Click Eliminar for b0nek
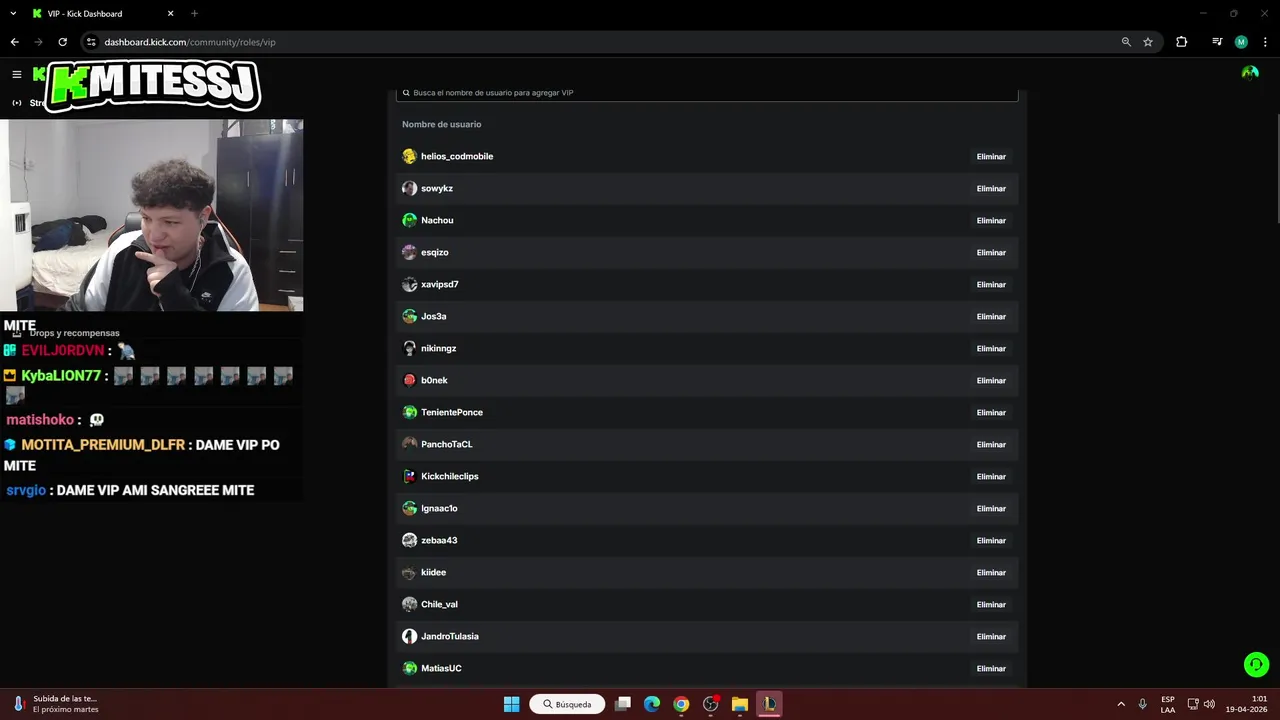This screenshot has height=720, width=1280. (x=991, y=381)
